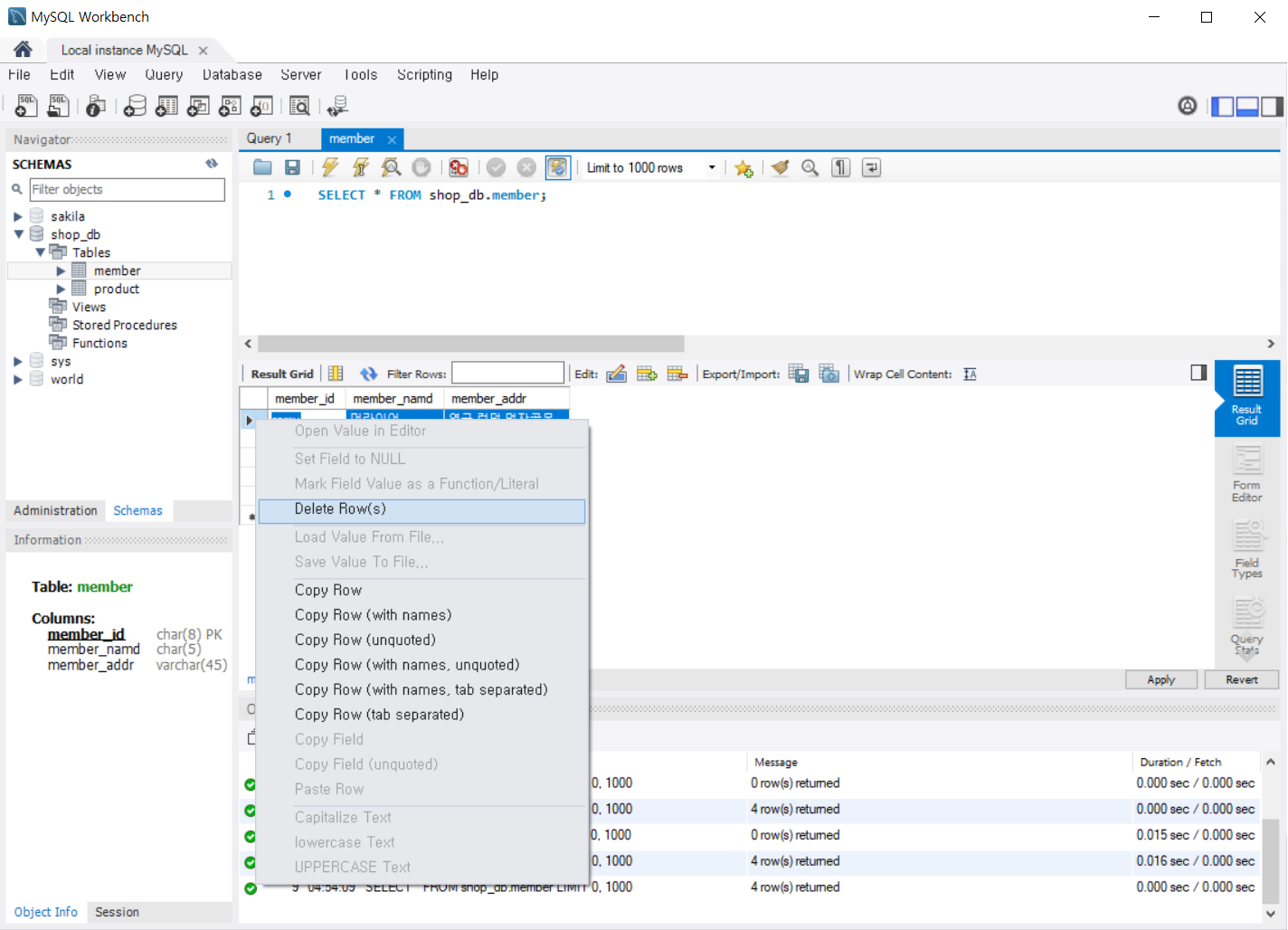
Task: Expand the sakila schema
Action: tap(18, 216)
